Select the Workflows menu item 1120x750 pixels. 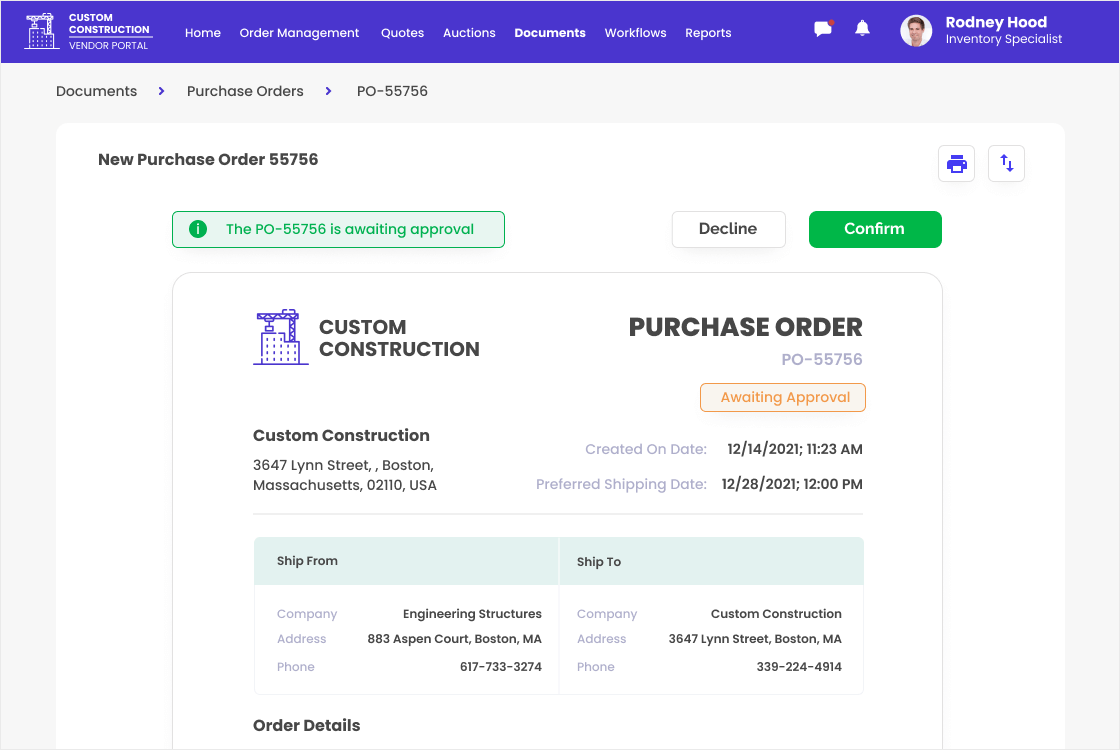pyautogui.click(x=635, y=33)
